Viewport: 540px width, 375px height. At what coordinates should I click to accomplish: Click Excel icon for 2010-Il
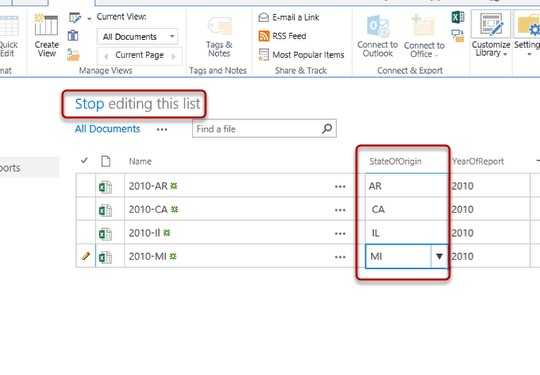pos(105,234)
